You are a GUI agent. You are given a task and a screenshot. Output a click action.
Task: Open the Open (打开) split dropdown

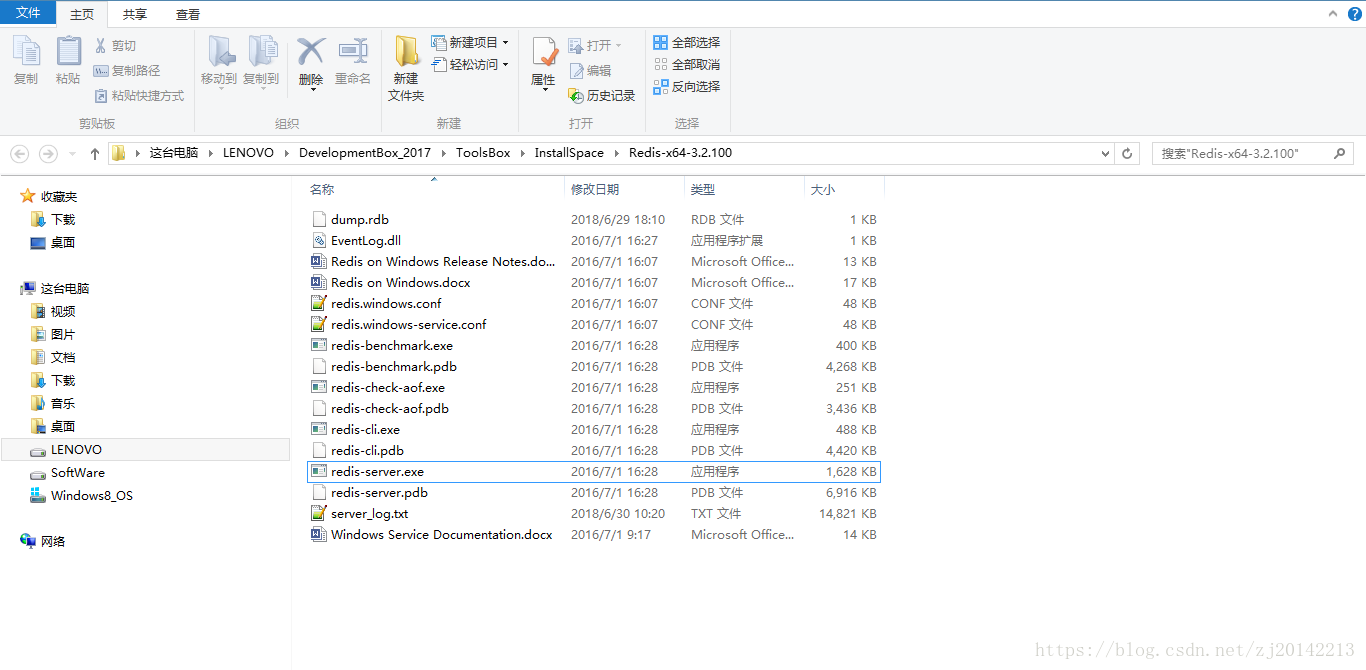click(x=595, y=46)
